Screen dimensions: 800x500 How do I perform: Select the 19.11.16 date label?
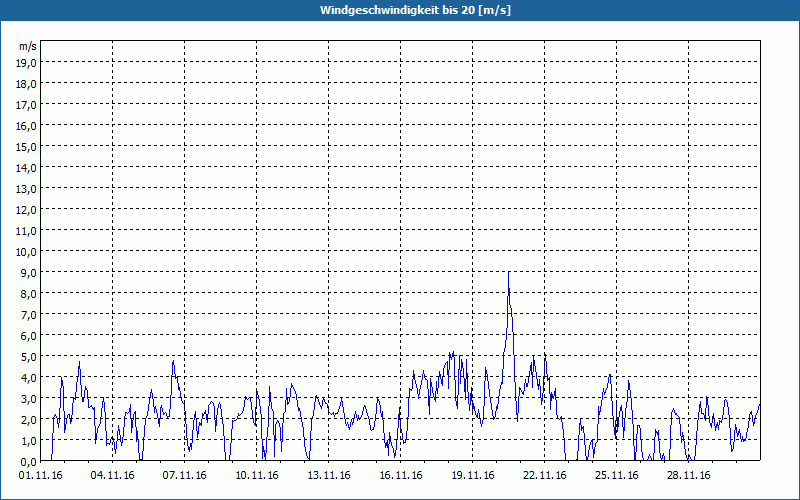(473, 476)
